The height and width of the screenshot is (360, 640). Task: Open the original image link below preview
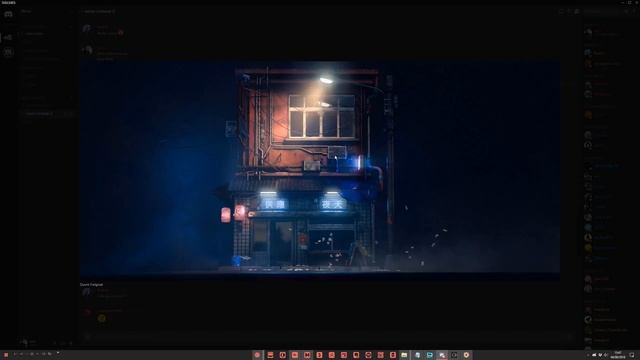click(x=91, y=284)
